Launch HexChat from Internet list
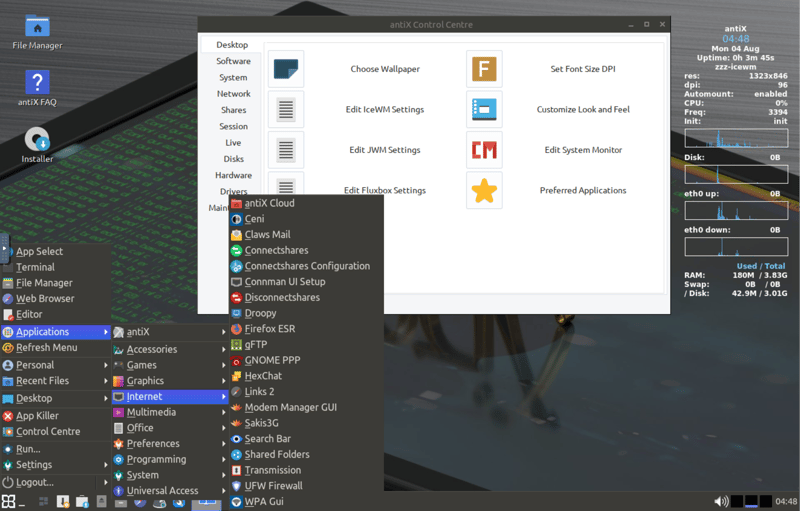This screenshot has height=511, width=800. coord(263,376)
